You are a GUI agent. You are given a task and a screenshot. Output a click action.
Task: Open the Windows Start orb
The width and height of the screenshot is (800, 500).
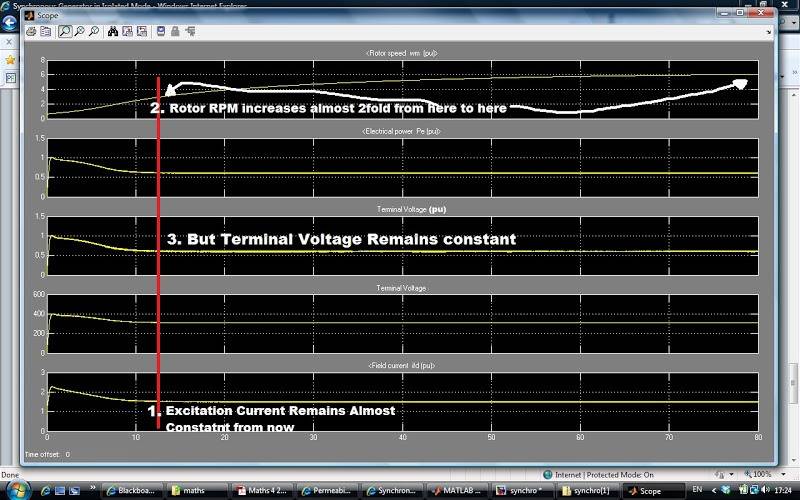point(18,490)
